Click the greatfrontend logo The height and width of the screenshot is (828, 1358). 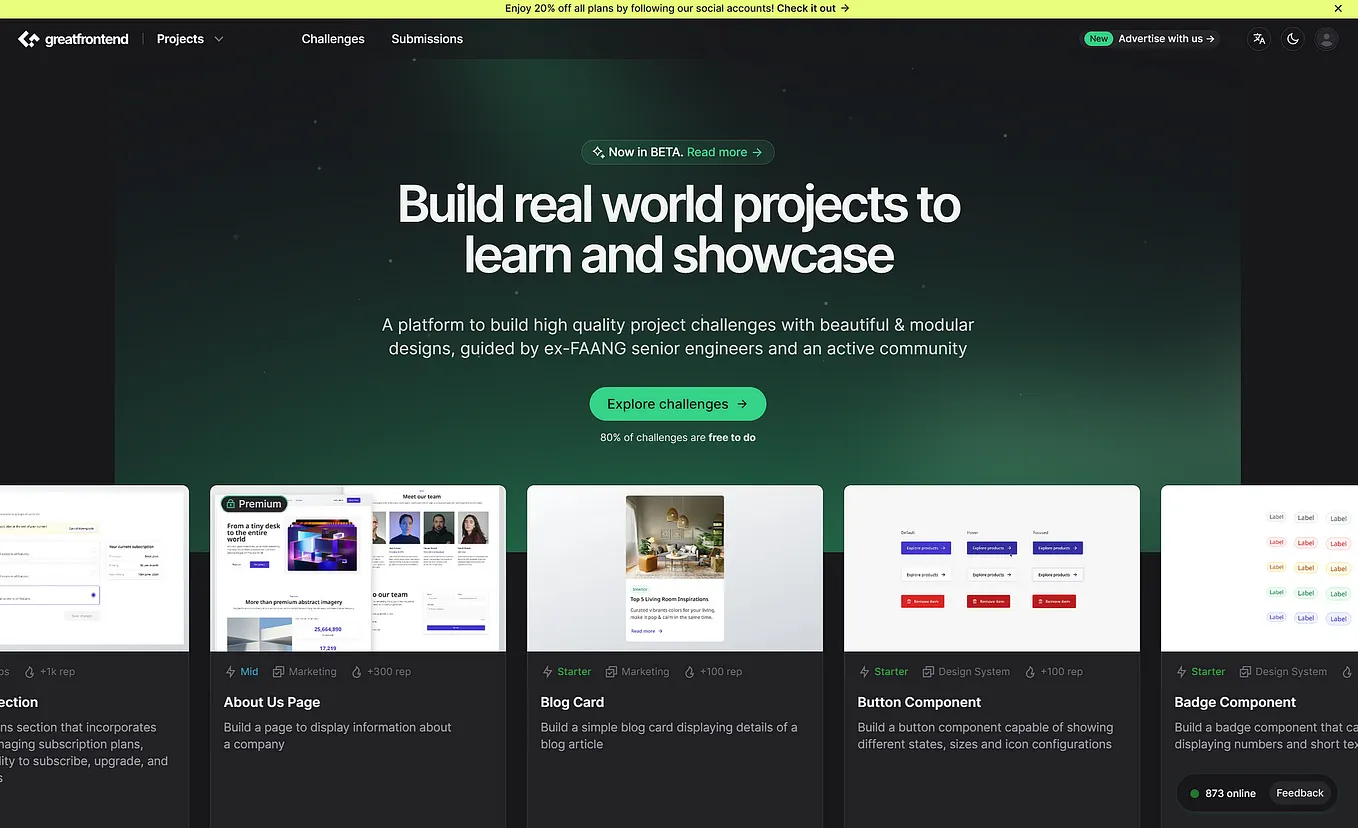point(73,39)
